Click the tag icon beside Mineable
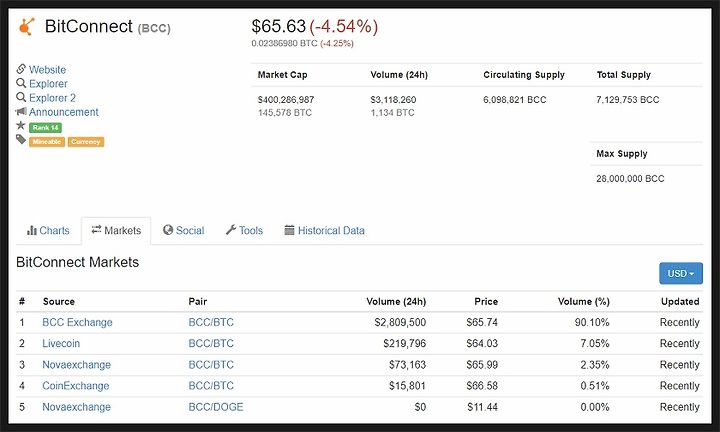This screenshot has width=720, height=432. 21,140
